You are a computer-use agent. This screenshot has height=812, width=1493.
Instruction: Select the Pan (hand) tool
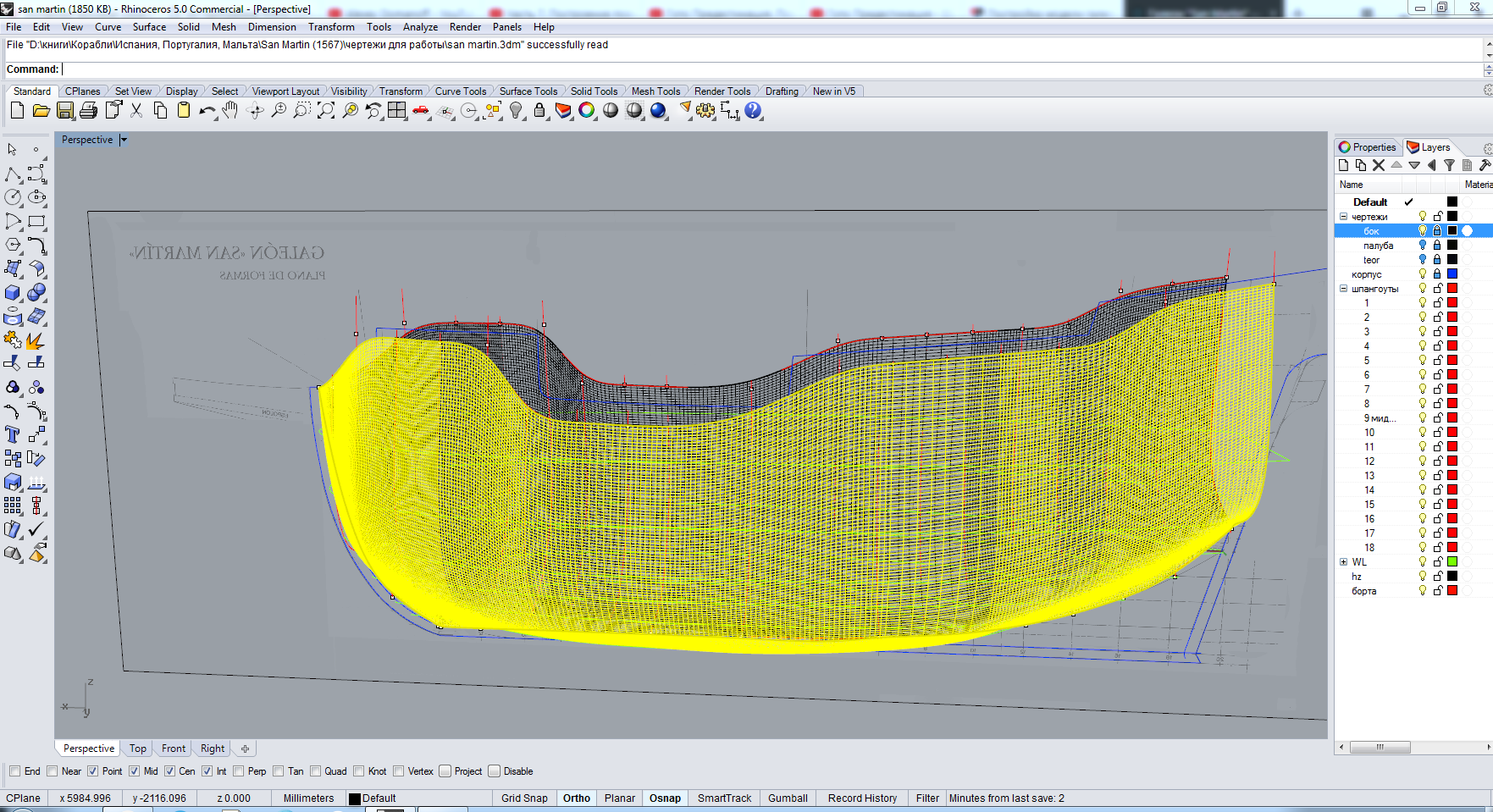pos(230,111)
